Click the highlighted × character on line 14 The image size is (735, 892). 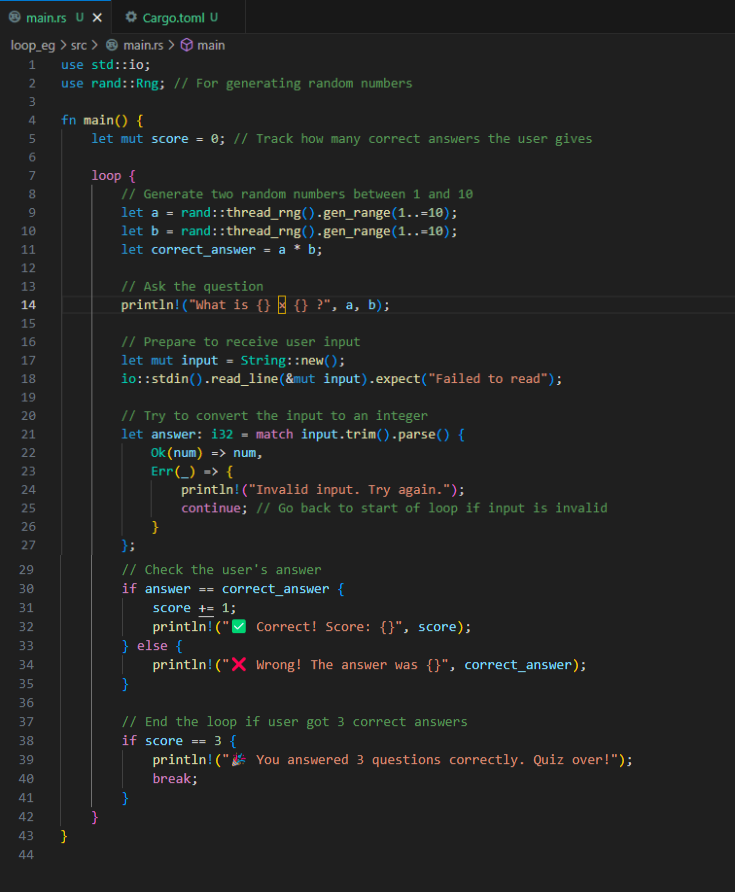(282, 305)
